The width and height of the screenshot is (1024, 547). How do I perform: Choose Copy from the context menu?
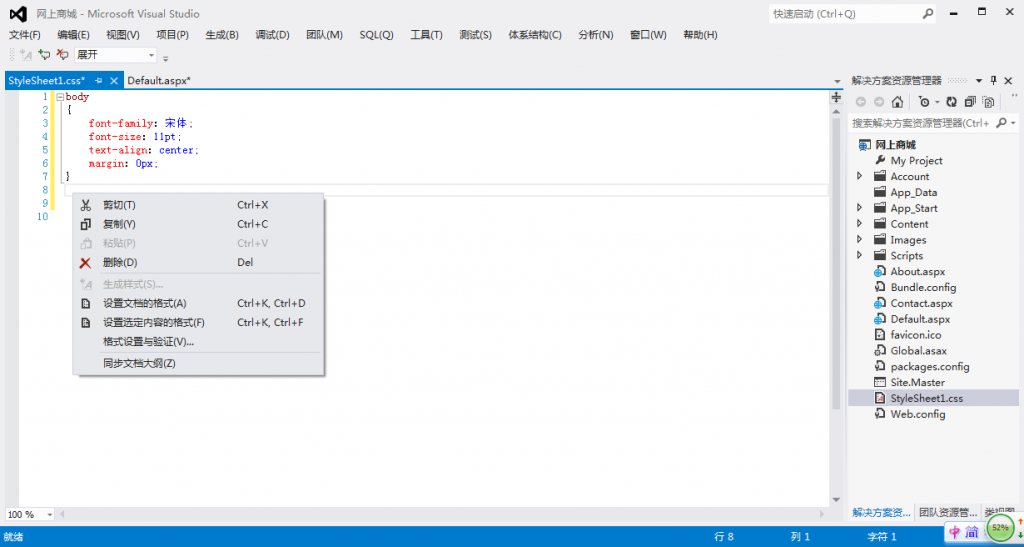point(199,224)
